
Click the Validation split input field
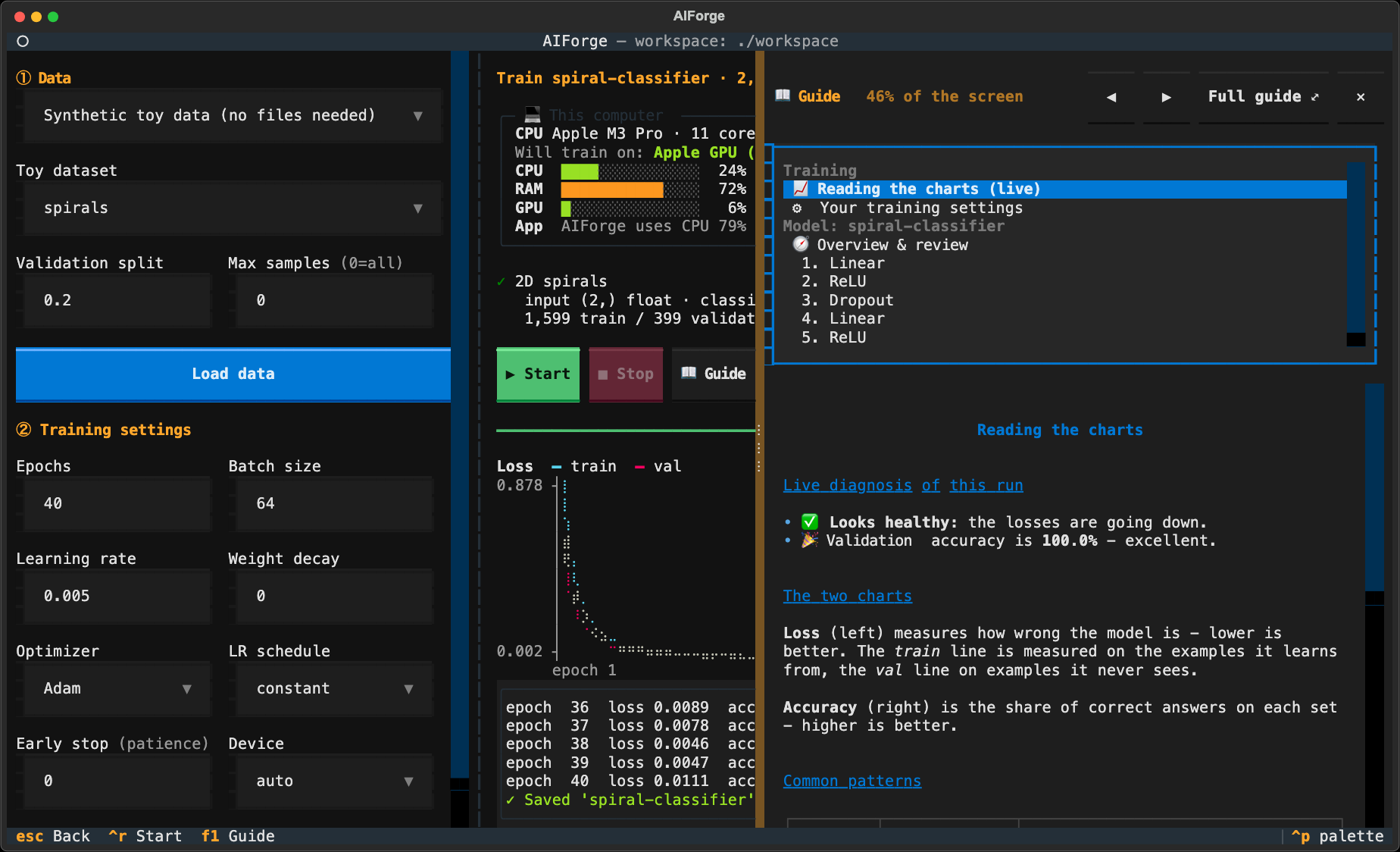(x=117, y=300)
